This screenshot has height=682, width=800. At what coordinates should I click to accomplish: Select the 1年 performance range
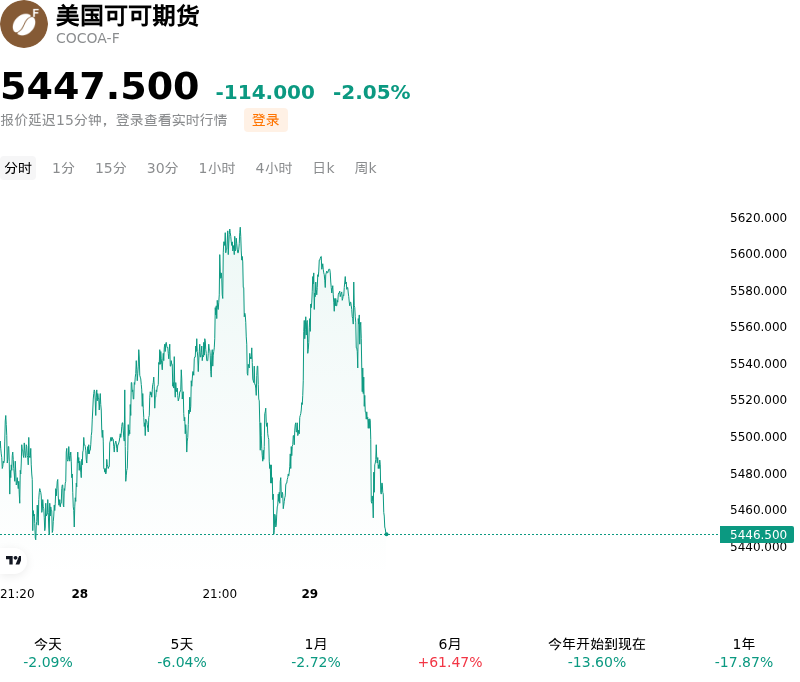[x=744, y=653]
